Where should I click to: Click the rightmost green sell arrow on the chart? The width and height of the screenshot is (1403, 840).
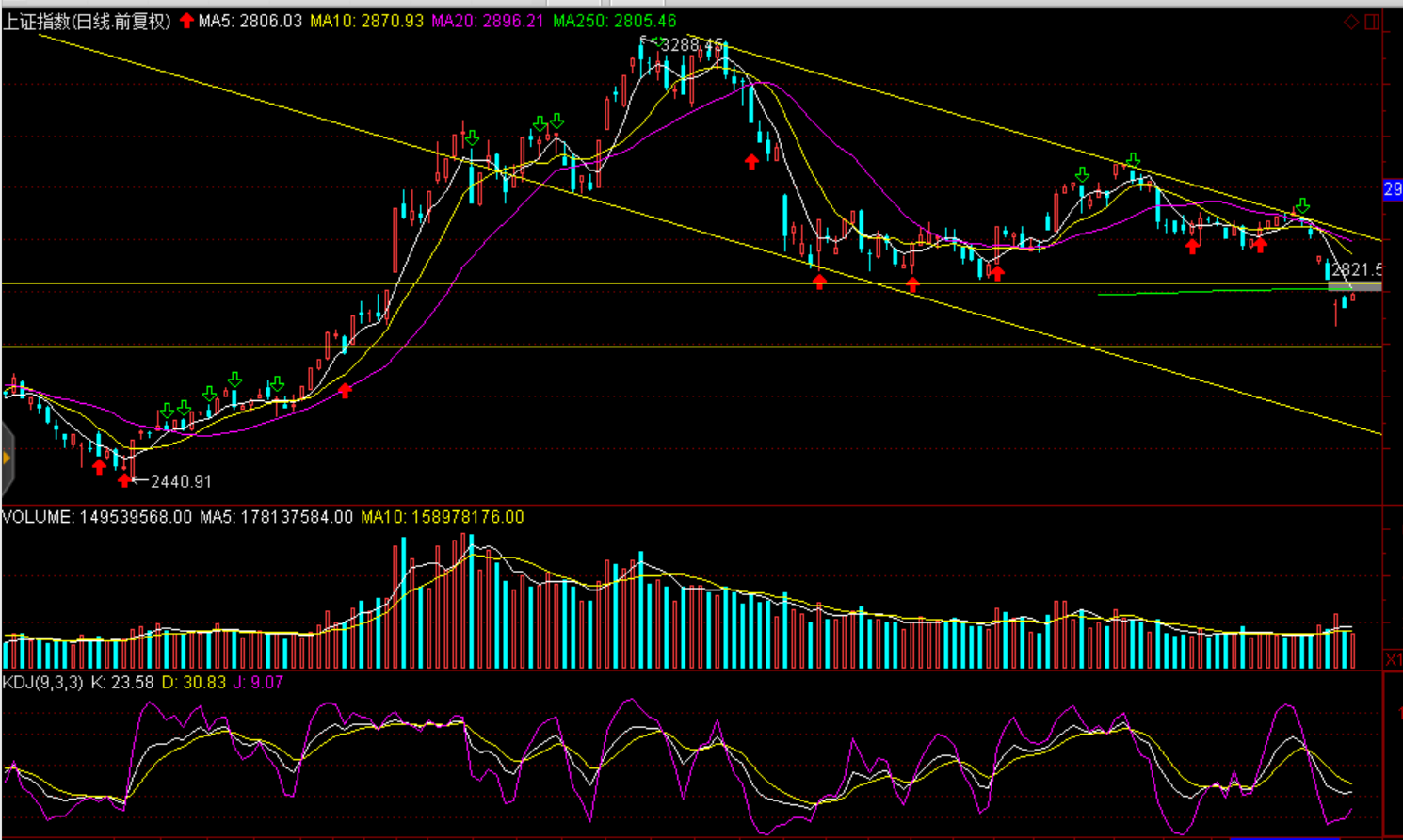pos(1302,205)
